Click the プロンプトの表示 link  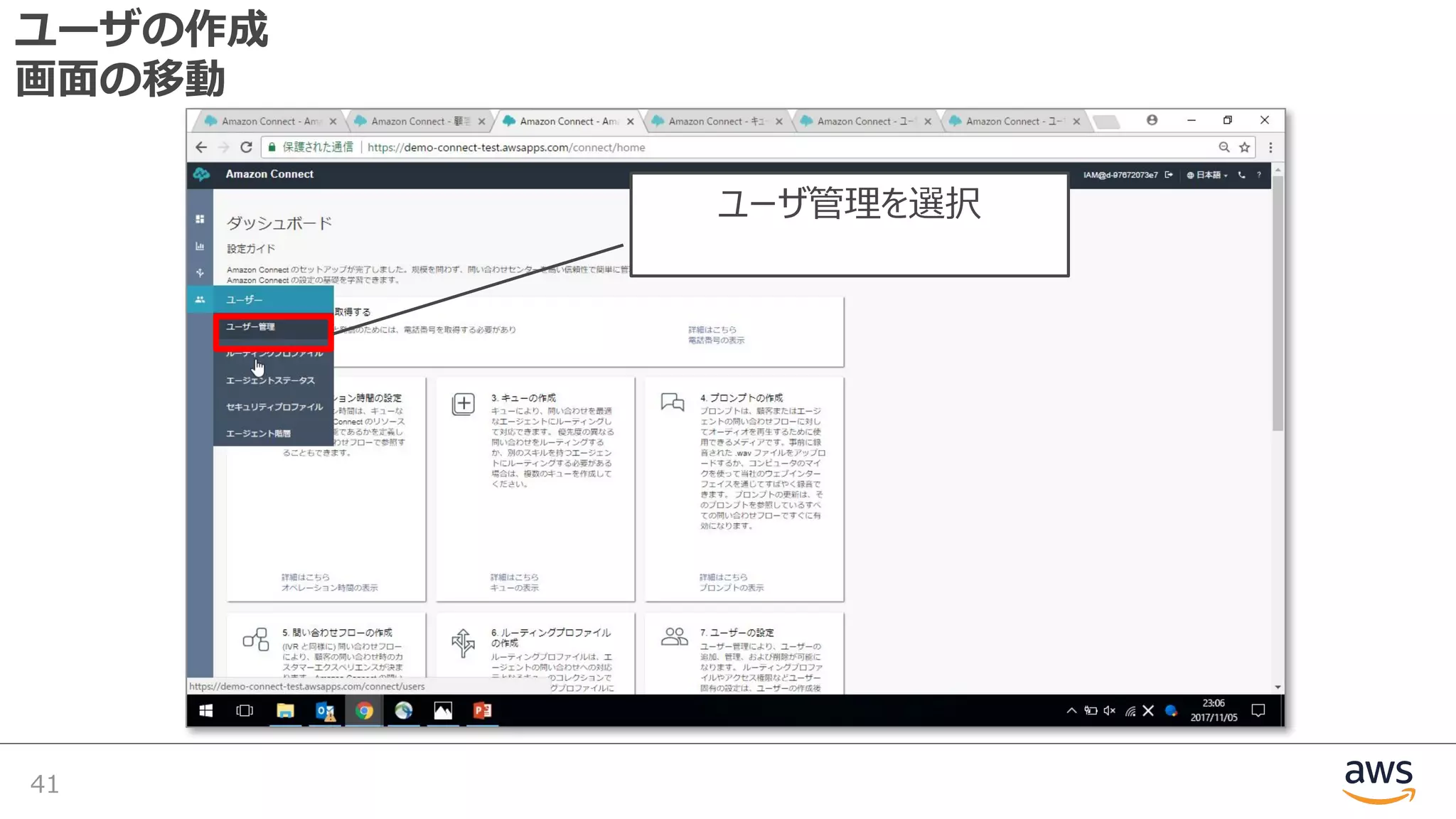(x=732, y=588)
